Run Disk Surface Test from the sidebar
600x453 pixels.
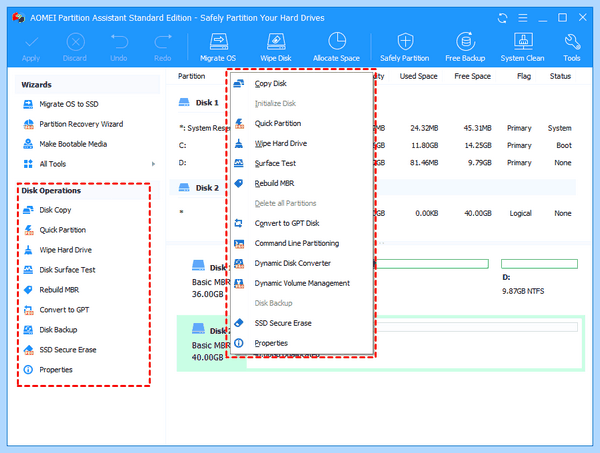[x=67, y=270]
